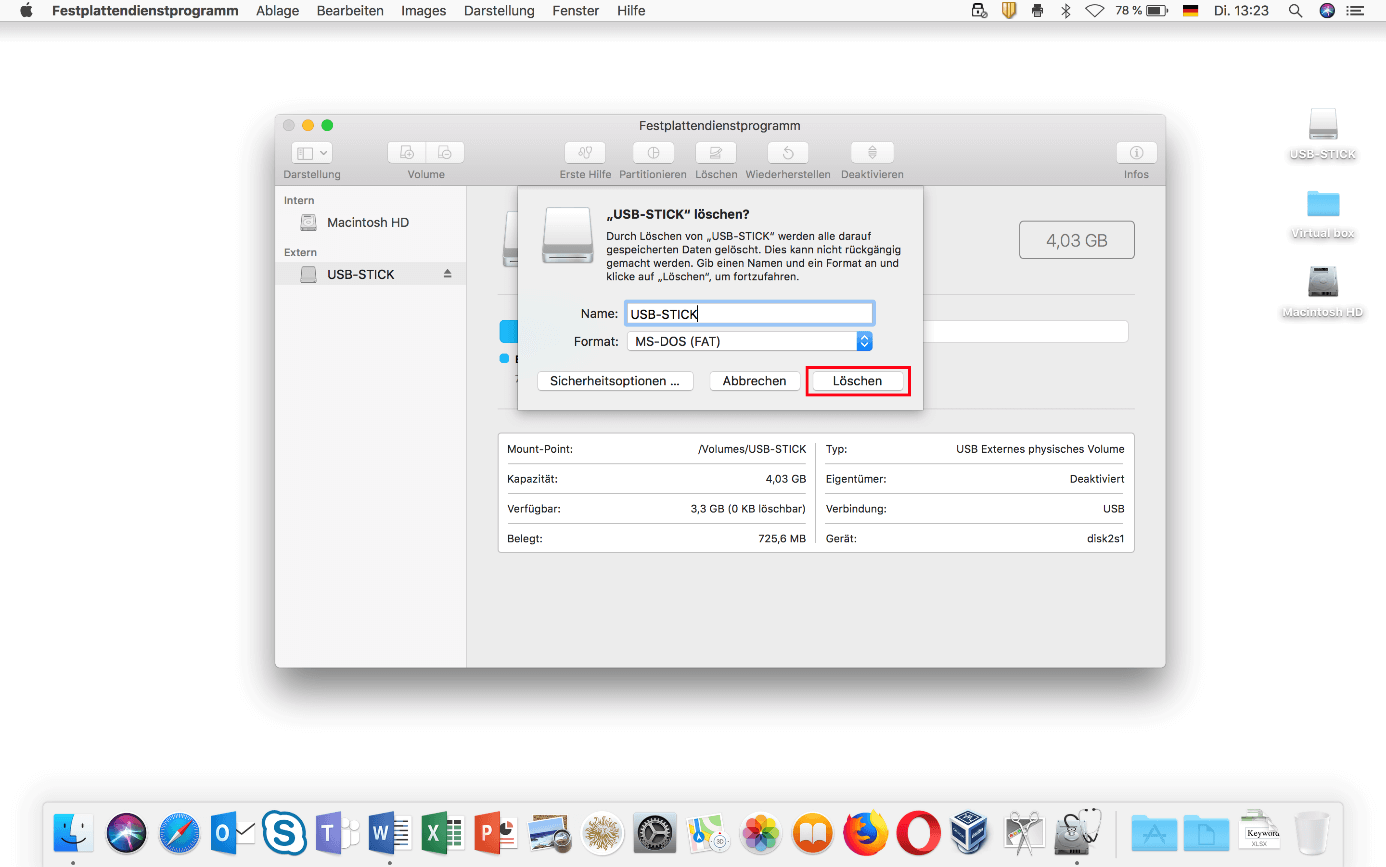The width and height of the screenshot is (1386, 867).
Task: Open the Fenster menu
Action: pos(576,11)
